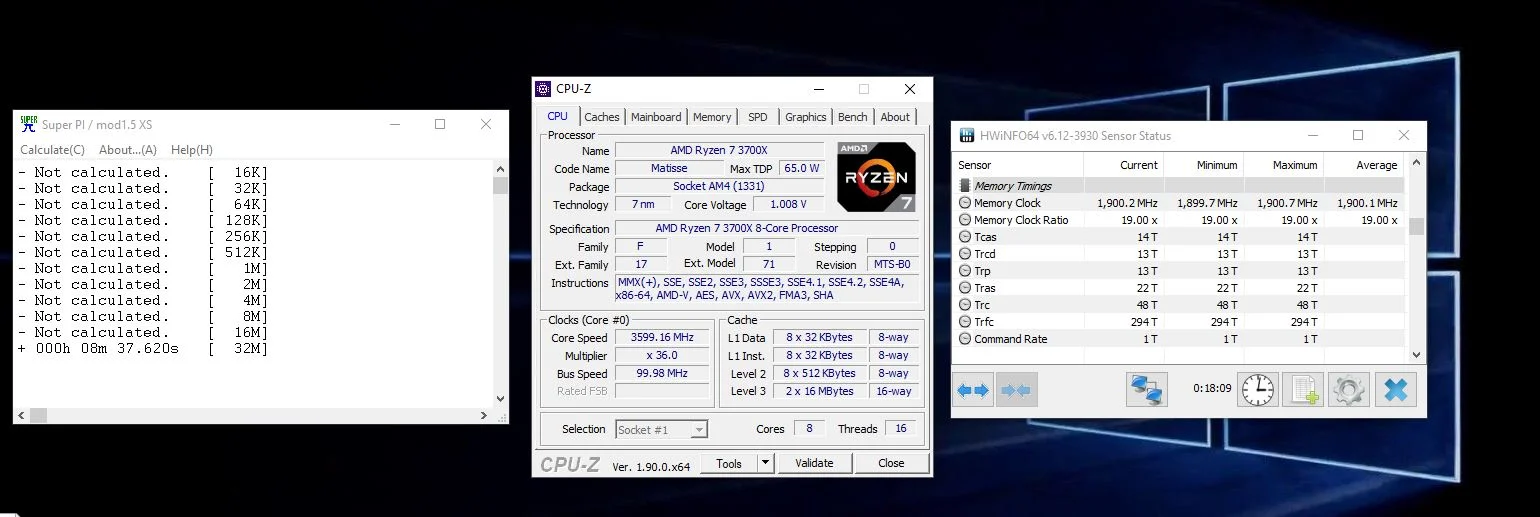The width and height of the screenshot is (1540, 517).
Task: Switch to the Mainboard tab
Action: point(656,117)
